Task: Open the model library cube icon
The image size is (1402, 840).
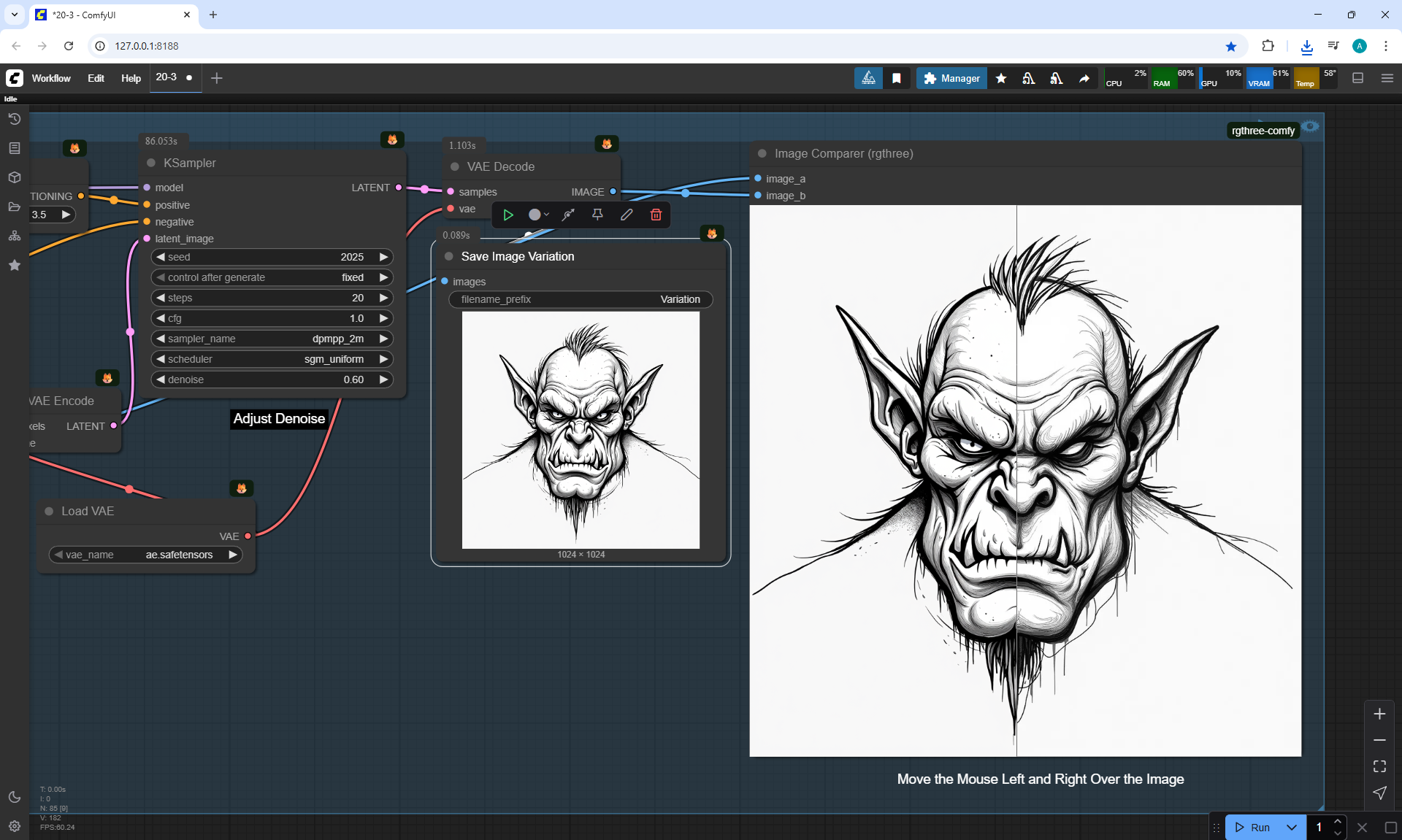Action: [x=15, y=177]
